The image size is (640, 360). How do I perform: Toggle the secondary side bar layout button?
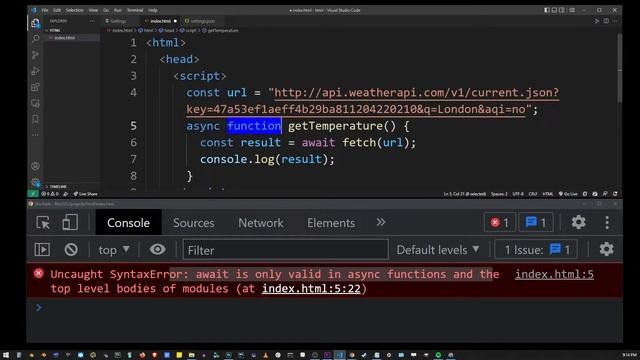click(562, 10)
